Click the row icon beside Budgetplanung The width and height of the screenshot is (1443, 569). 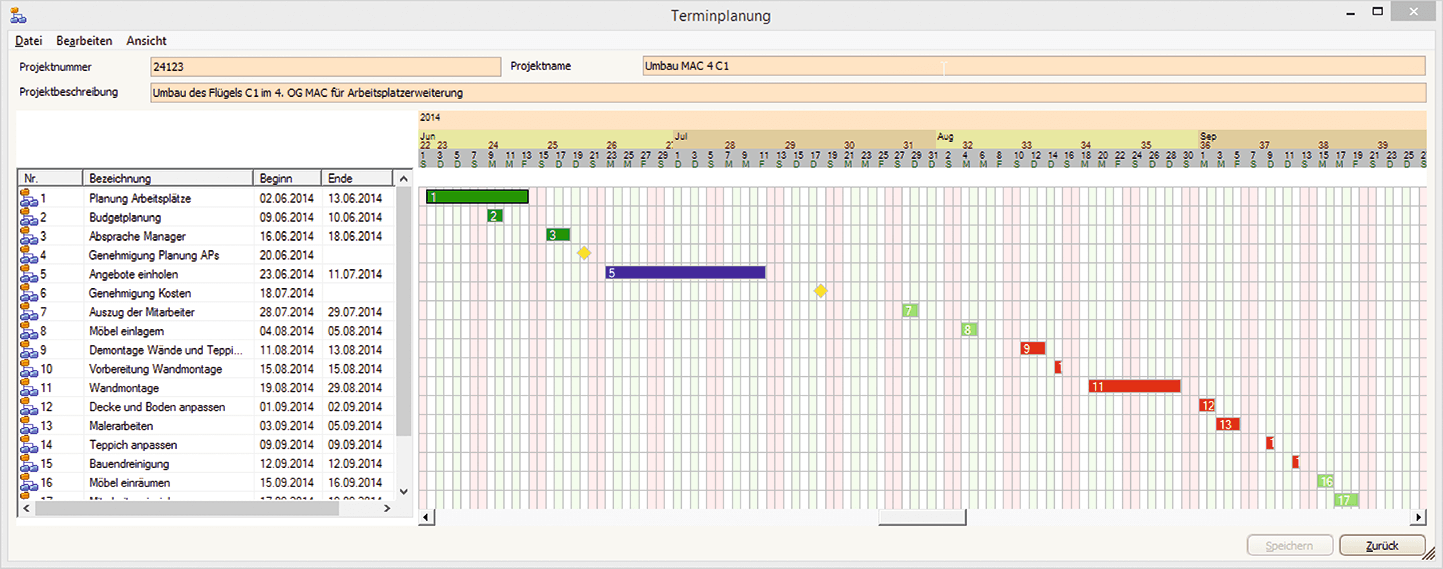coord(28,218)
